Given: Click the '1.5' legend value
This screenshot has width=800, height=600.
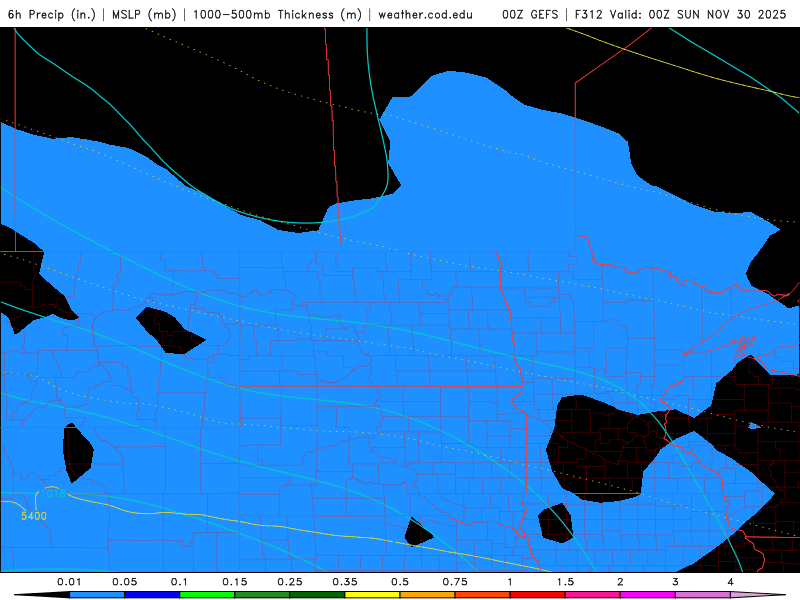Looking at the screenshot, I should pos(565,582).
